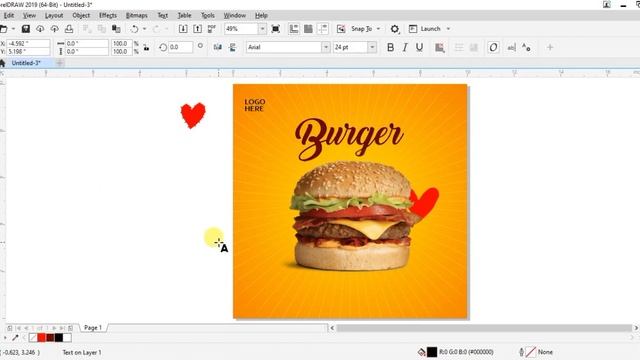
Task: Pick the white palette swatch
Action: [67, 338]
